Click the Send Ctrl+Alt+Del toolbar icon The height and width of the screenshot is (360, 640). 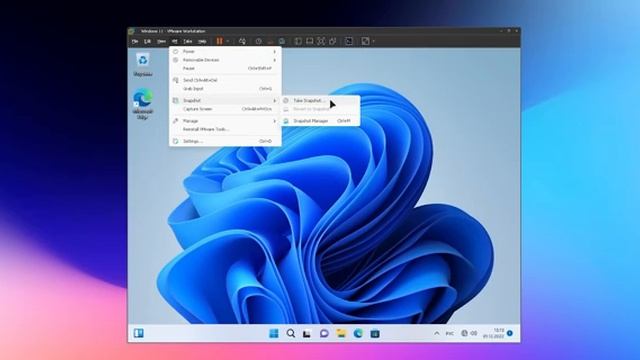[x=242, y=41]
